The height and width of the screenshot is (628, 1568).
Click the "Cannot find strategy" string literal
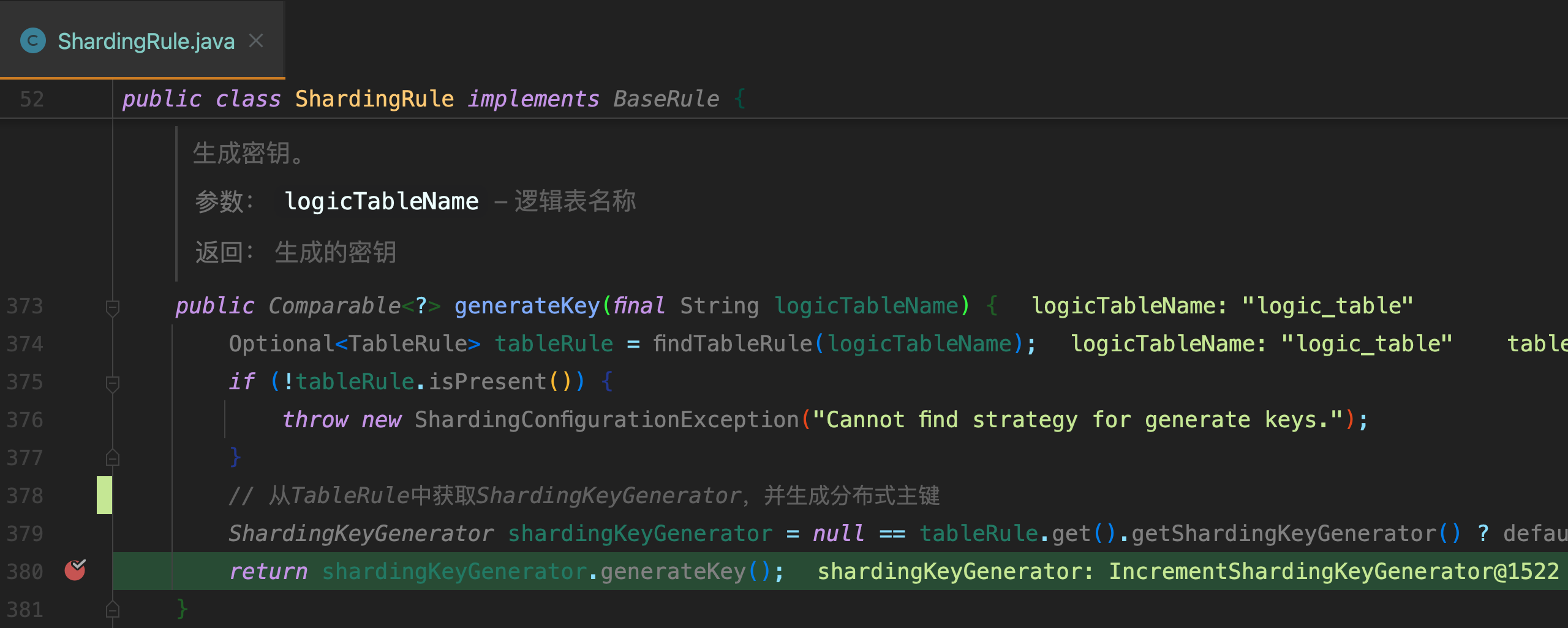[1077, 420]
